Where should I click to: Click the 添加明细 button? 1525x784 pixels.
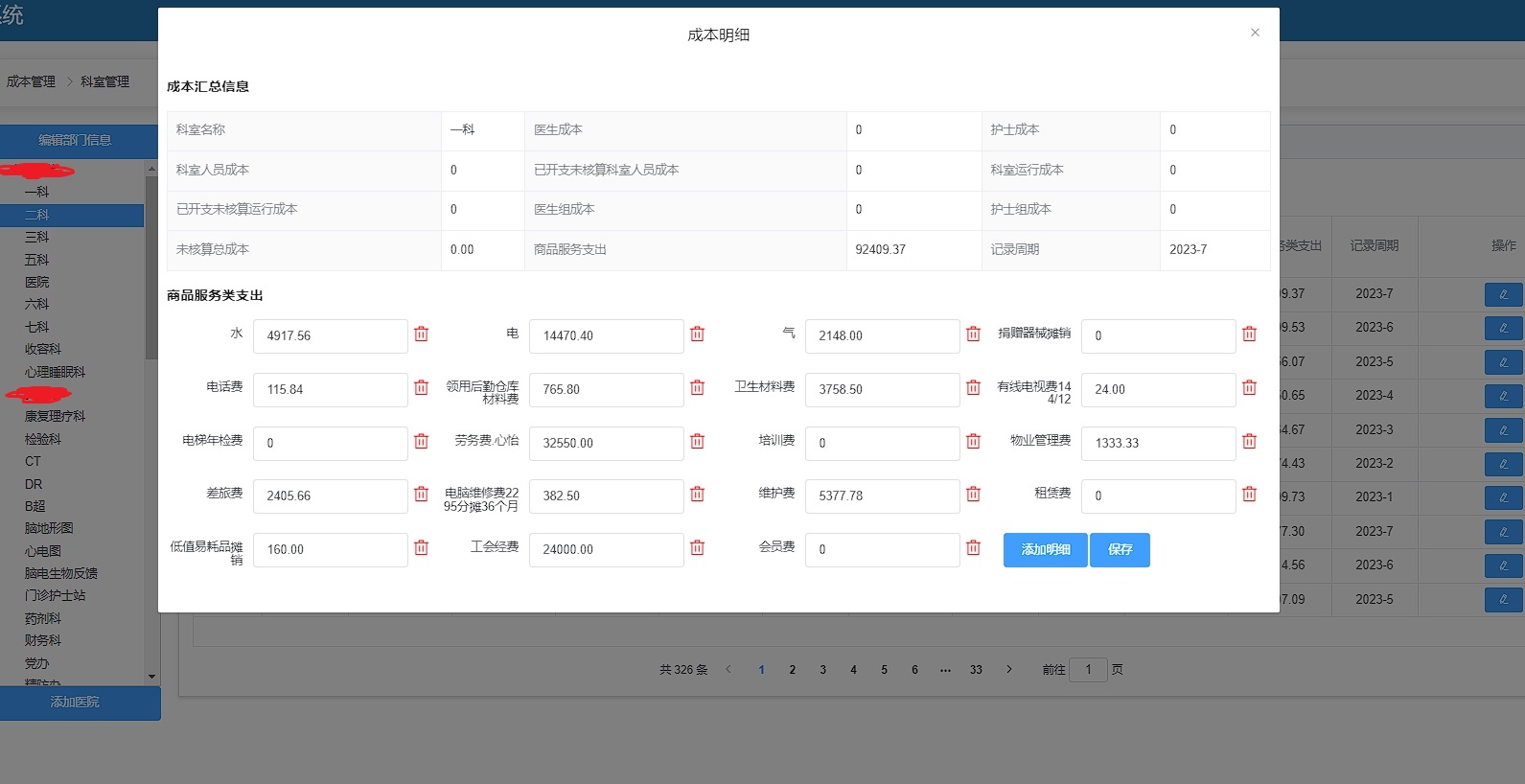coord(1046,550)
